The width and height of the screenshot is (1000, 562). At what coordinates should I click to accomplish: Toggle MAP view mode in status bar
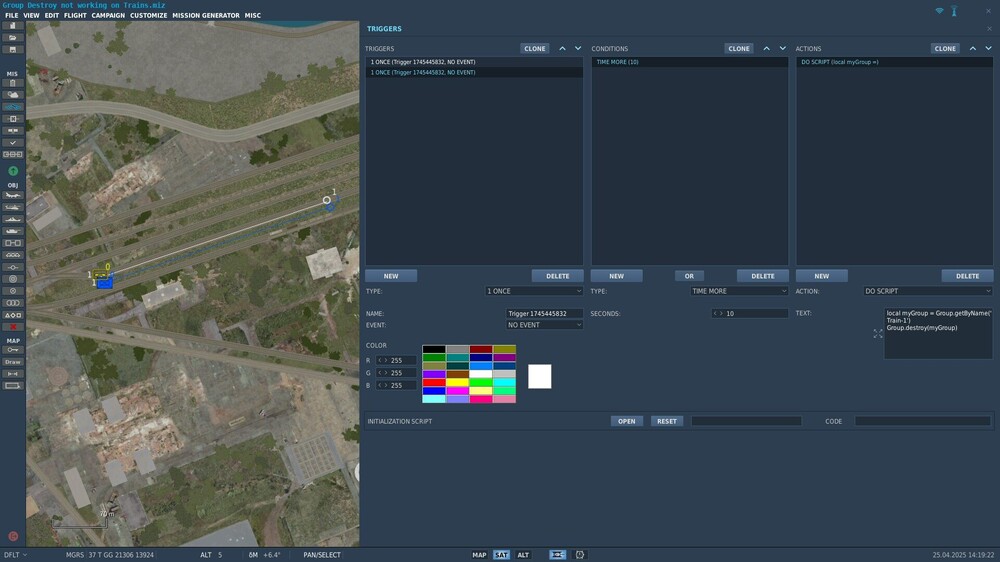click(479, 555)
